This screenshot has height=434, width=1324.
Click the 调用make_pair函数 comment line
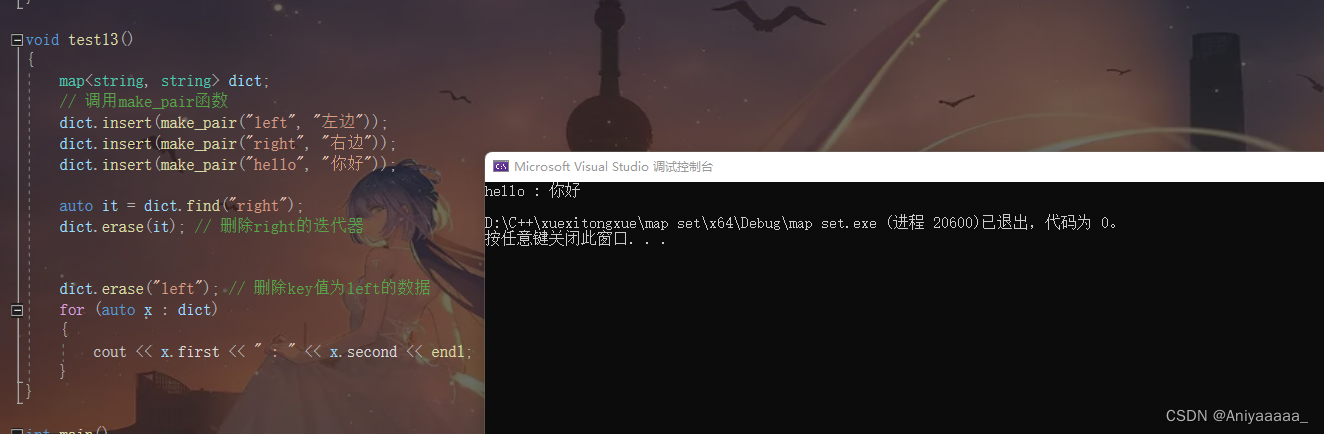point(143,101)
